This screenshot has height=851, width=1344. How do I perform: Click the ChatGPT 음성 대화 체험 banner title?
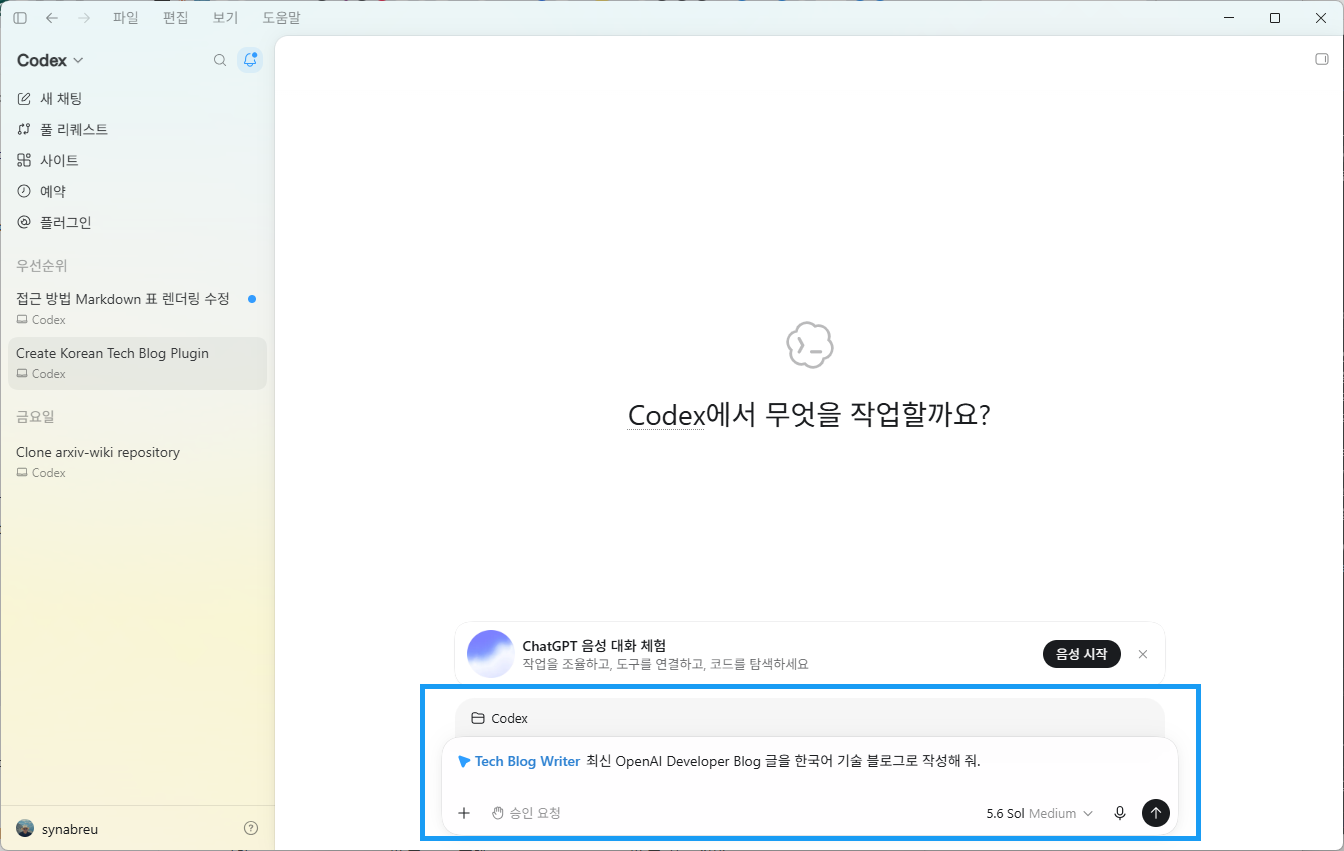click(594, 645)
